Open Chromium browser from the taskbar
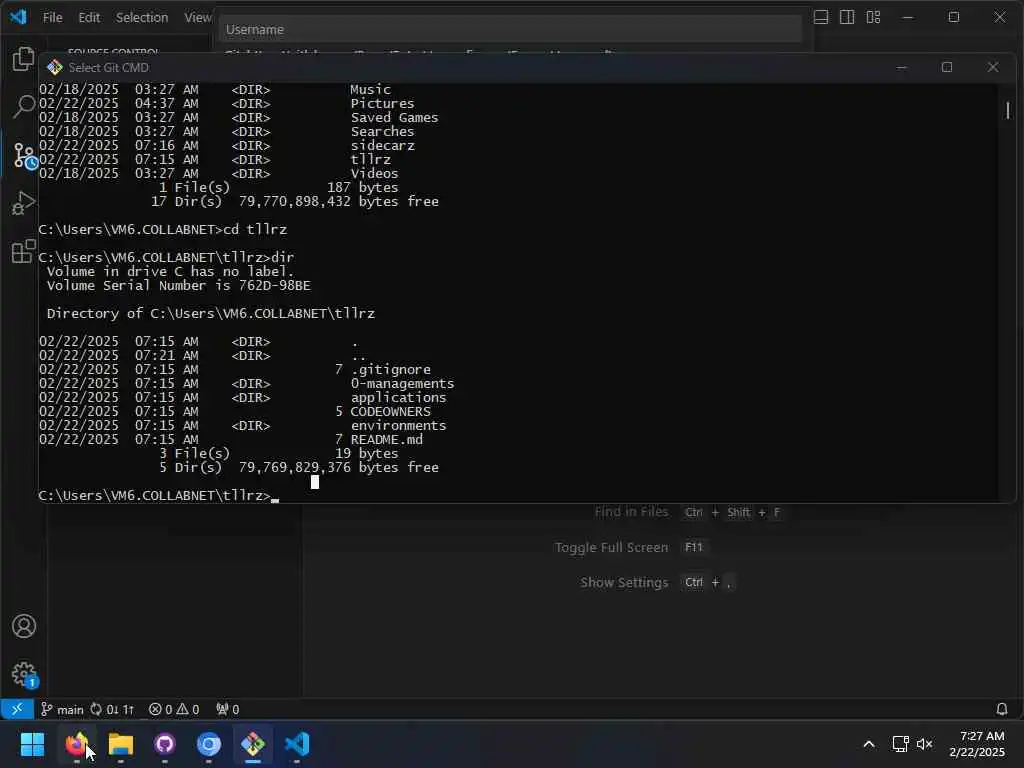The height and width of the screenshot is (768, 1024). pos(209,744)
